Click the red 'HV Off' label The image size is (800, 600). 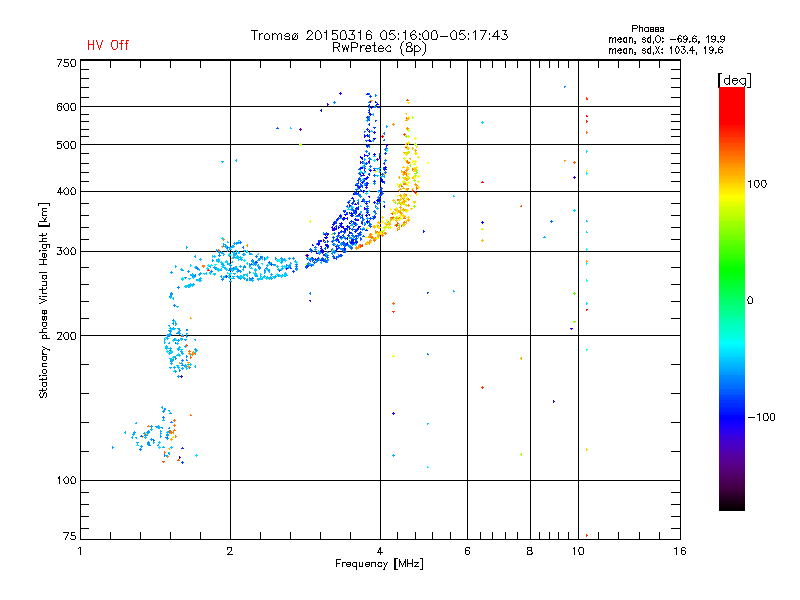pyautogui.click(x=108, y=45)
